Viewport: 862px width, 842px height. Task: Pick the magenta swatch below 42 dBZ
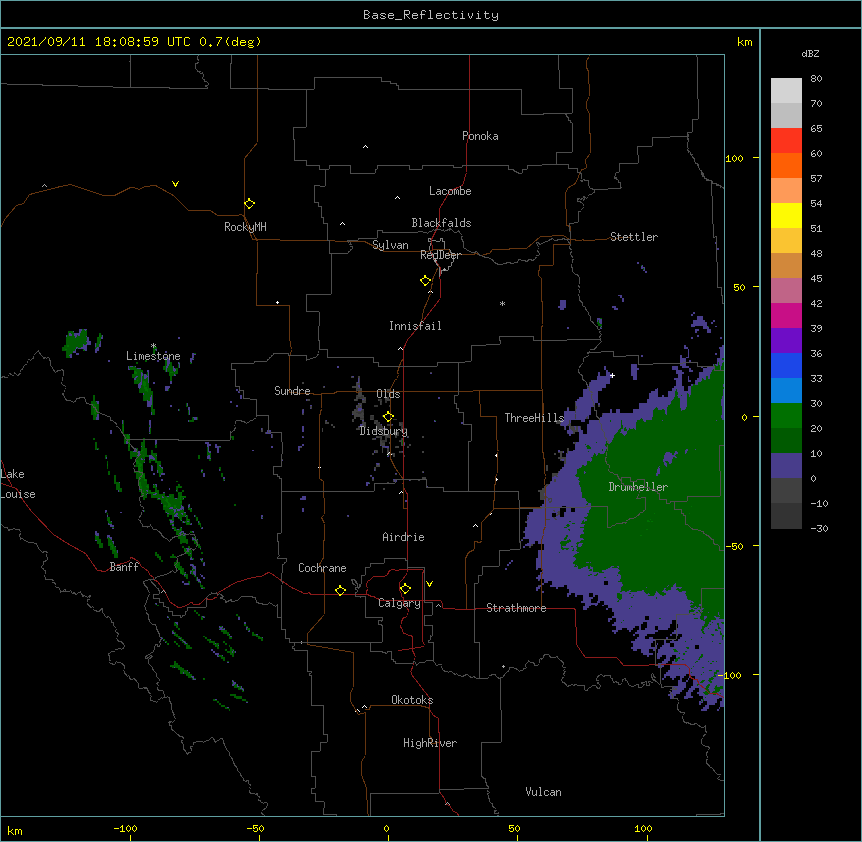(x=786, y=315)
